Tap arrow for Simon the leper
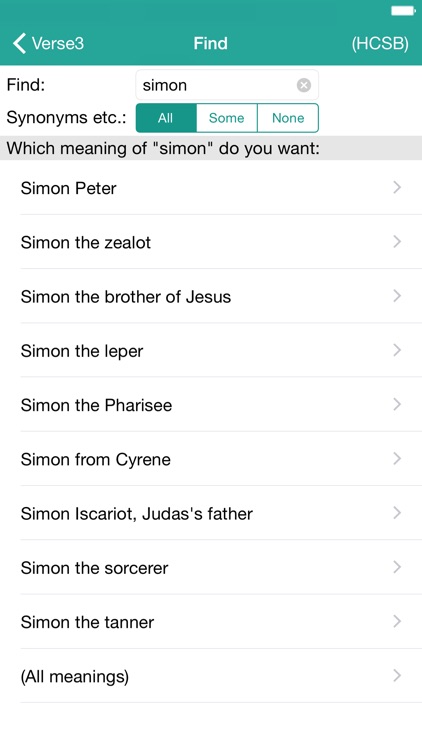This screenshot has height=750, width=422. (397, 351)
